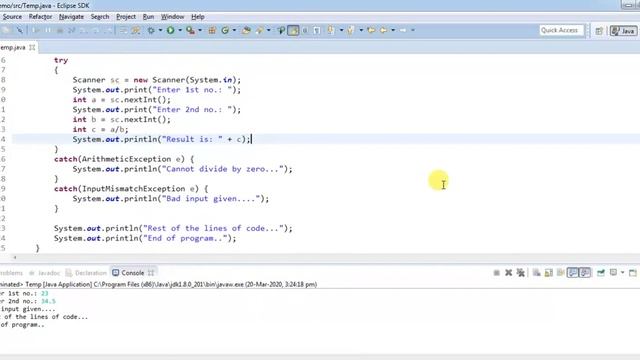Screen dimensions: 640x360
Task: Jump to previous annotation arrow icon
Action: (350, 30)
